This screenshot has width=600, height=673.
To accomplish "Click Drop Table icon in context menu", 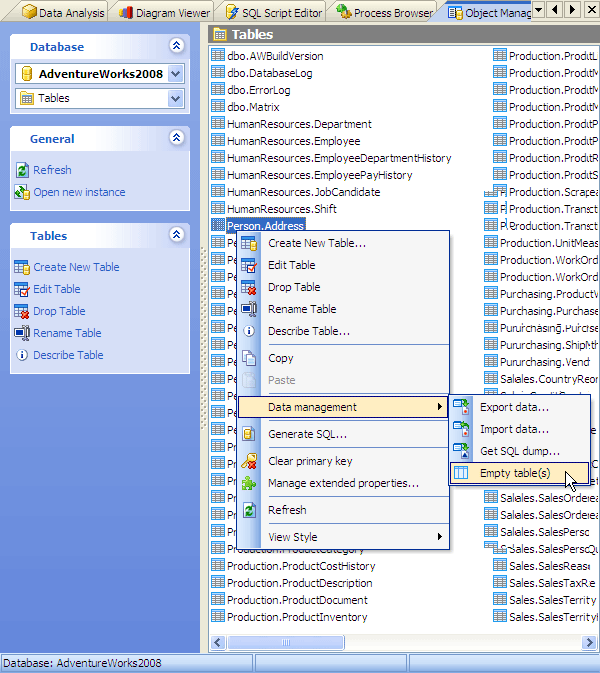I will coord(249,287).
